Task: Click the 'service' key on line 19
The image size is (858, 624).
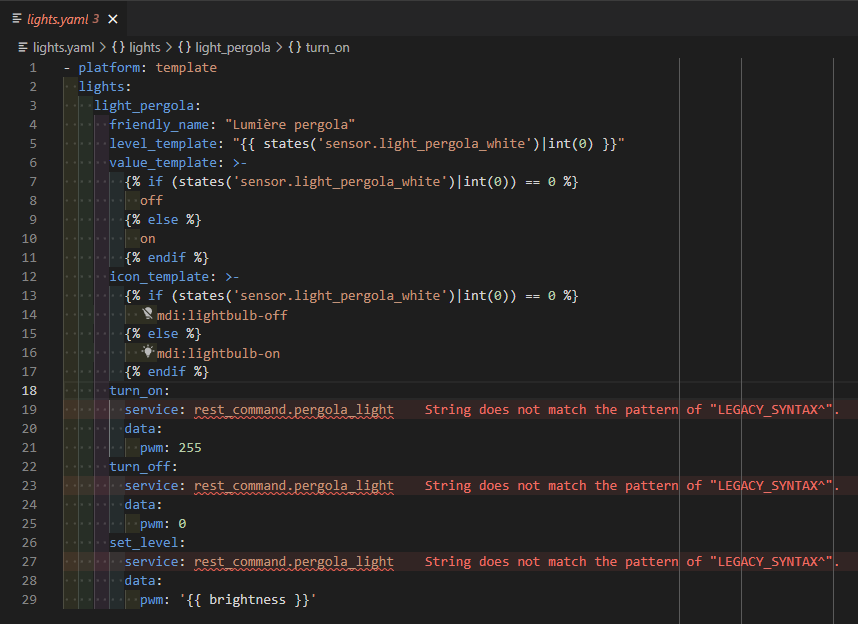Action: pos(152,410)
